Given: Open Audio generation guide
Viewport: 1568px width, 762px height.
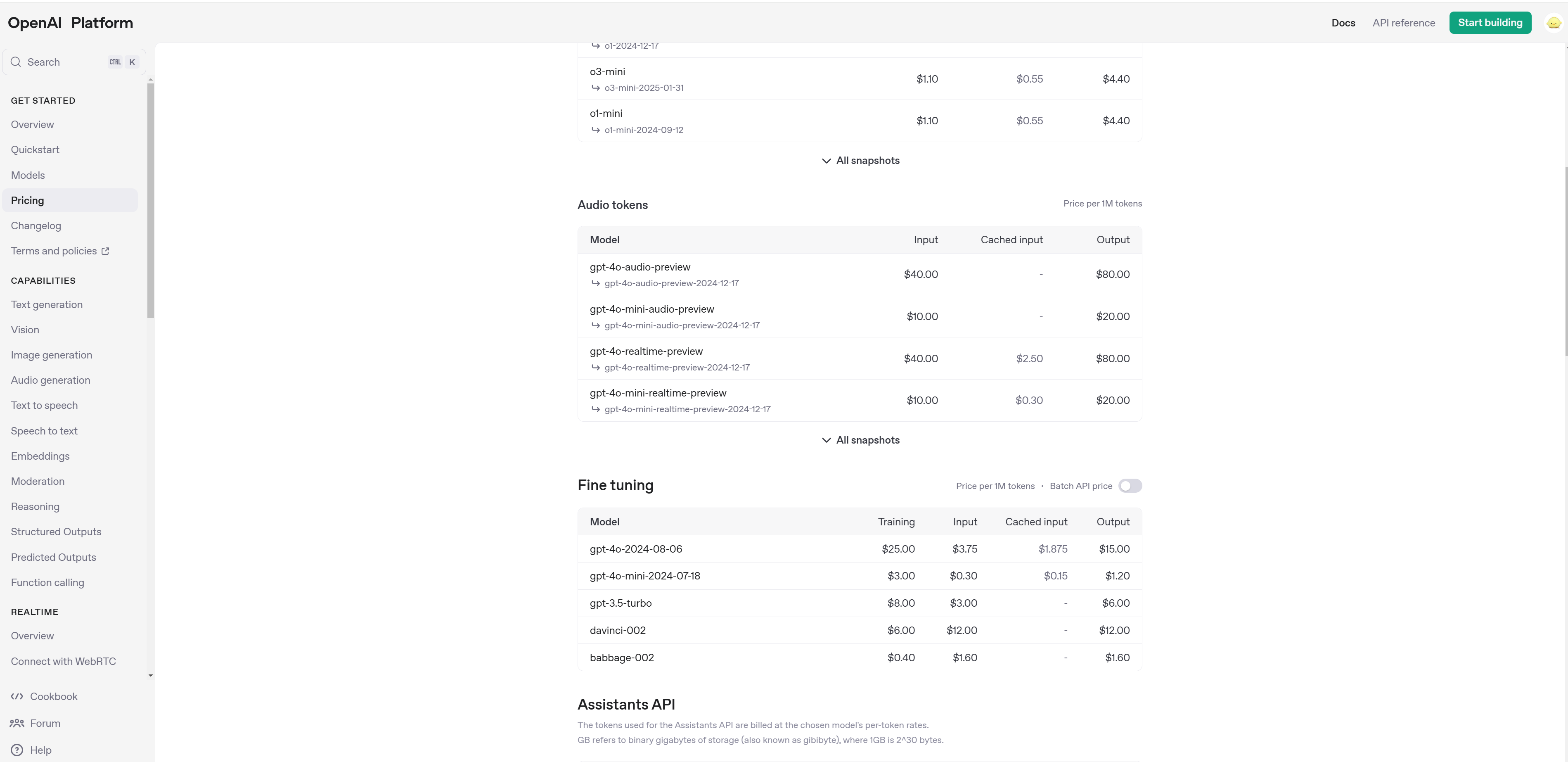Looking at the screenshot, I should click(50, 380).
